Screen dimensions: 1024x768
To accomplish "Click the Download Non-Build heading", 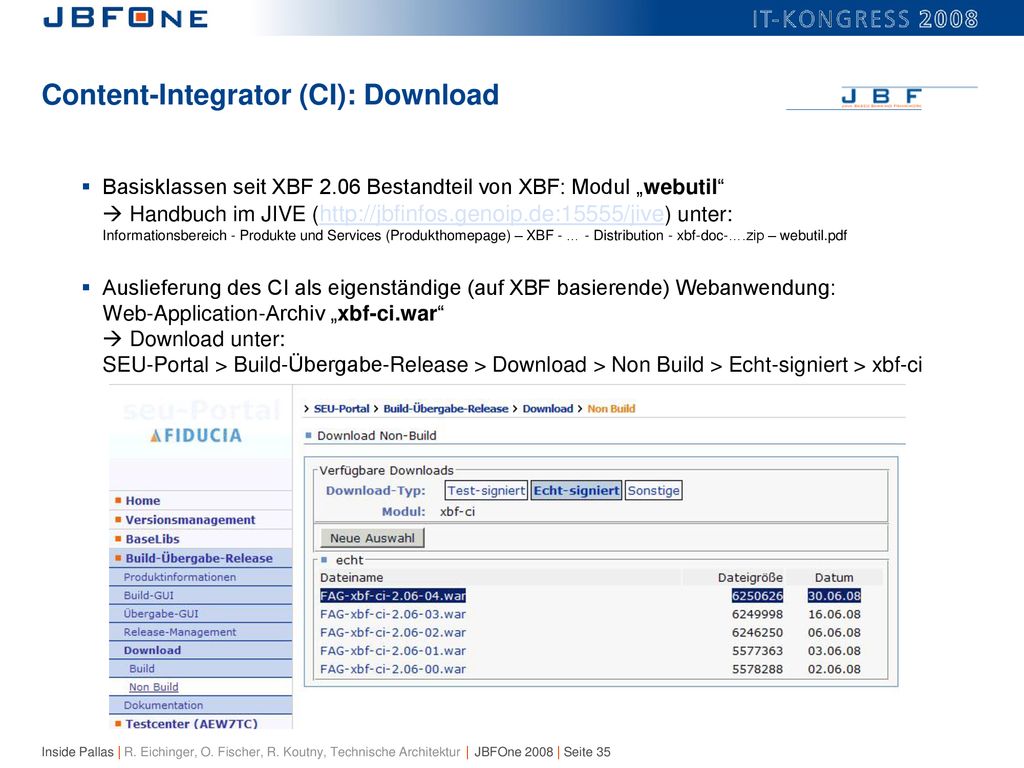I will pyautogui.click(x=377, y=436).
